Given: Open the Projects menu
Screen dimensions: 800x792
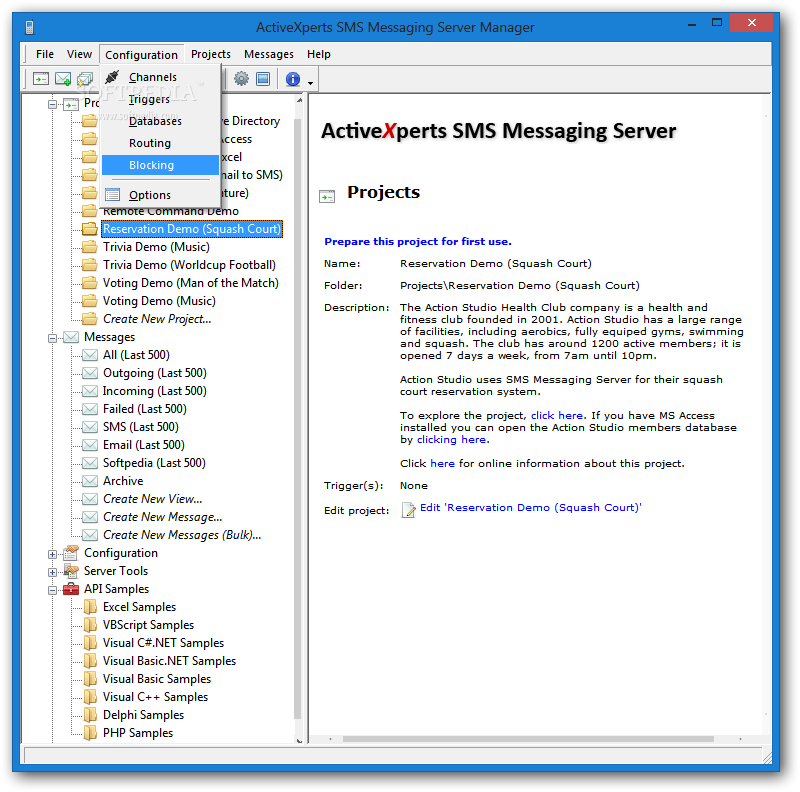Looking at the screenshot, I should click(x=211, y=54).
